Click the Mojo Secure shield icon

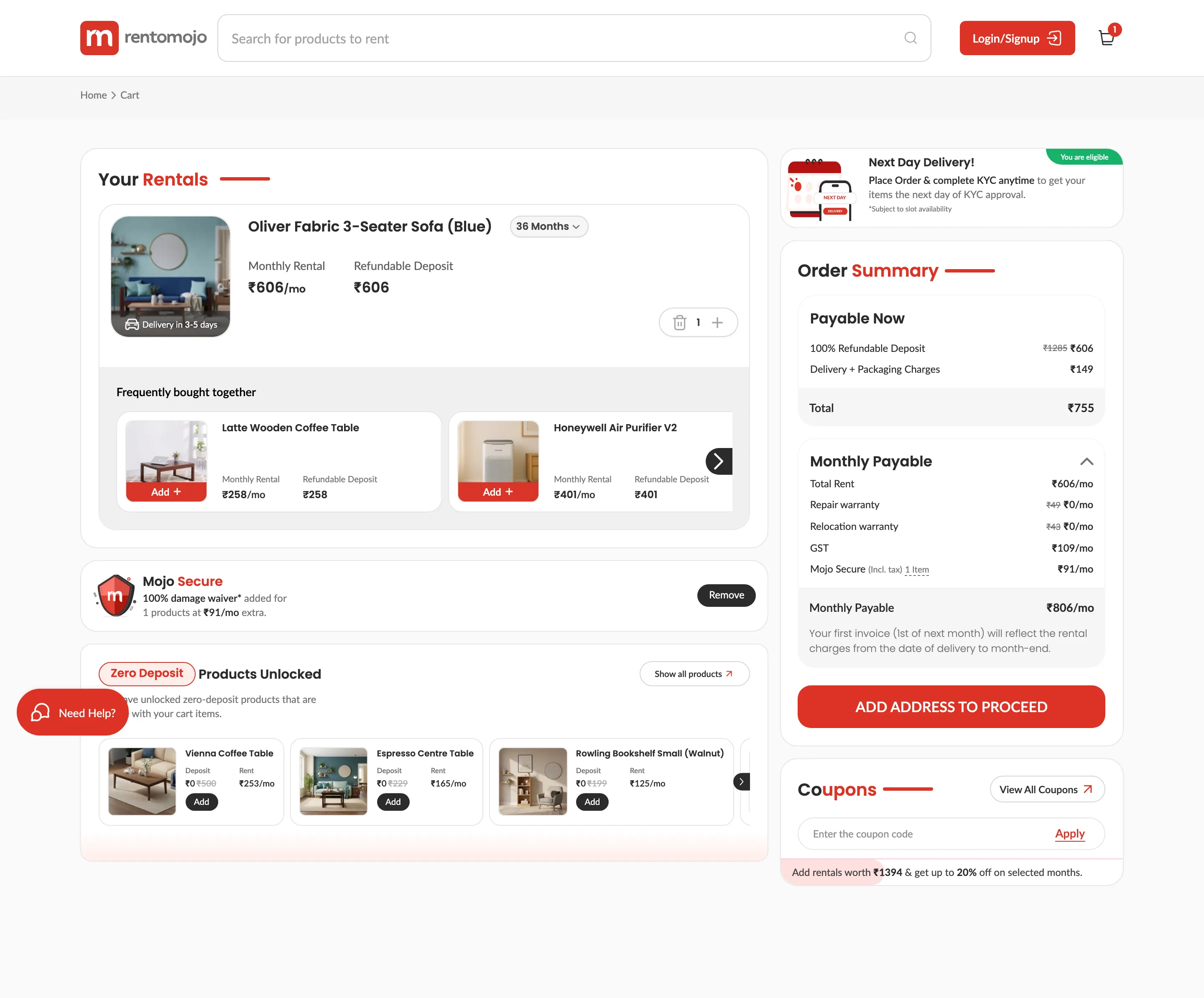tap(115, 596)
